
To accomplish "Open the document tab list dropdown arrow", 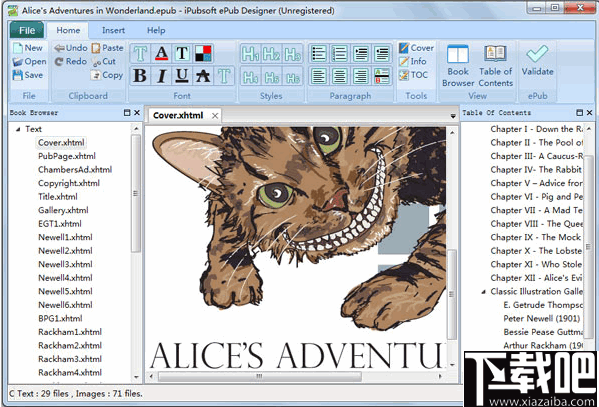I will coord(453,116).
